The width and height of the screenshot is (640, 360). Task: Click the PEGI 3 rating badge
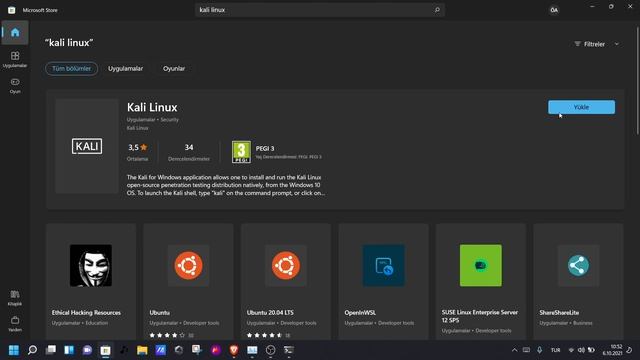coord(241,152)
